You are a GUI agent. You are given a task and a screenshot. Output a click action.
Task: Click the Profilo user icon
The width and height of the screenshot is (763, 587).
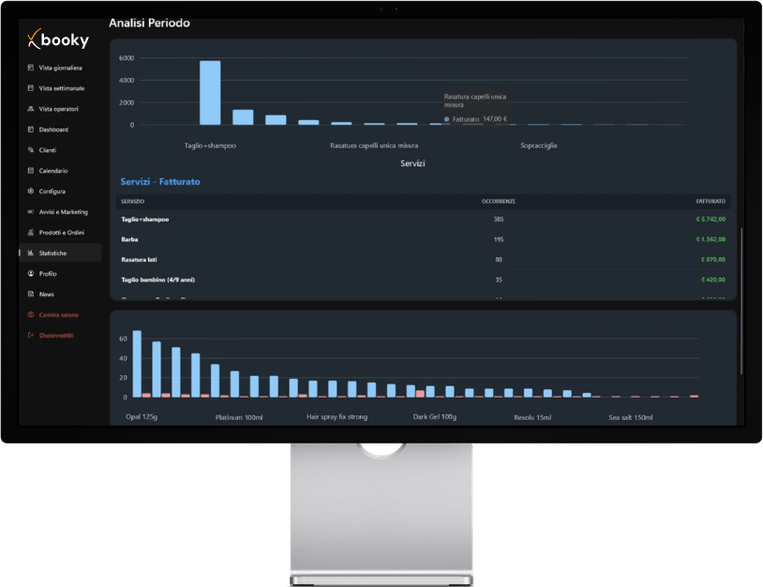point(31,274)
